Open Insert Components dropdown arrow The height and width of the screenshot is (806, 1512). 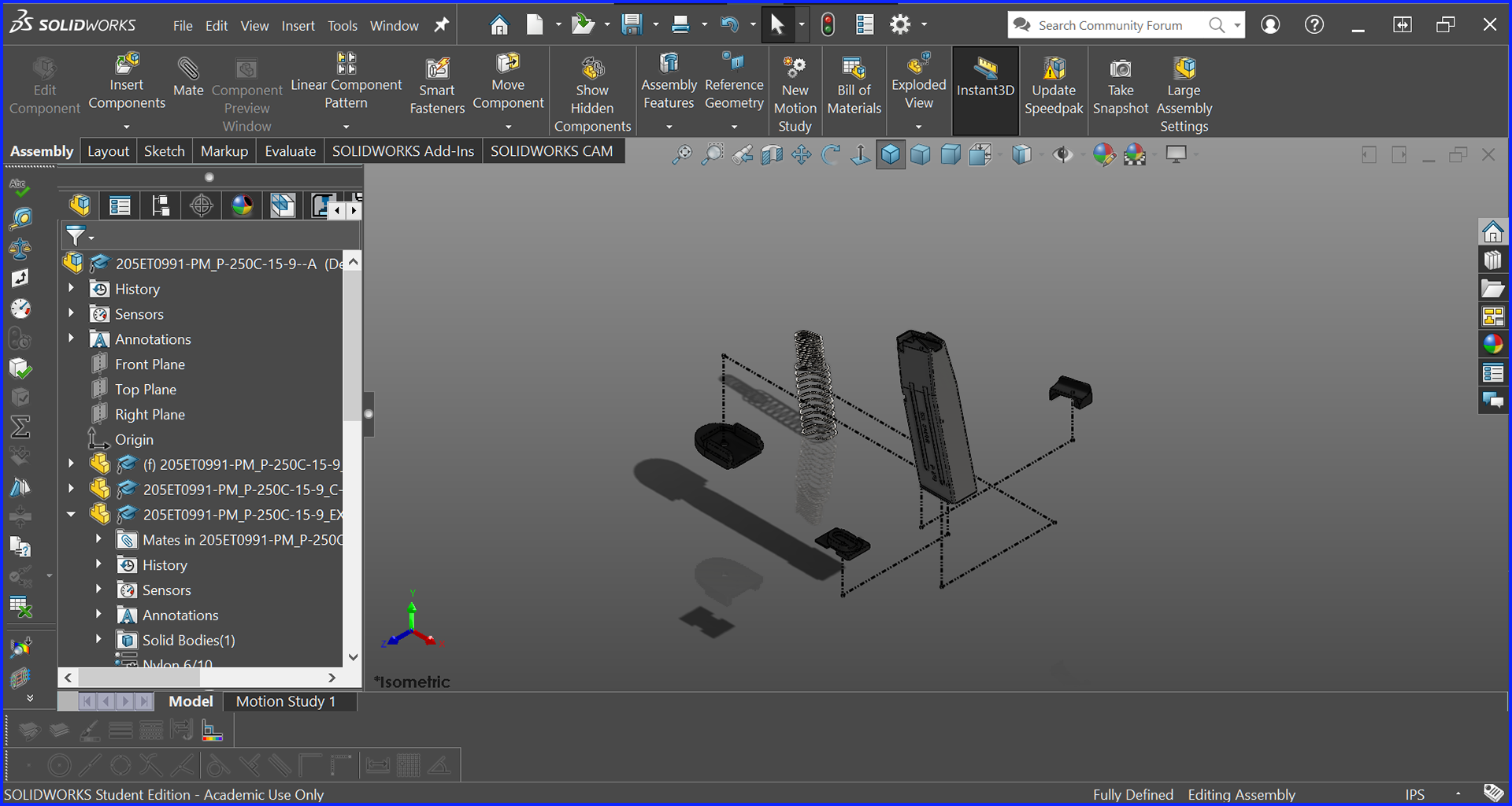[x=126, y=127]
